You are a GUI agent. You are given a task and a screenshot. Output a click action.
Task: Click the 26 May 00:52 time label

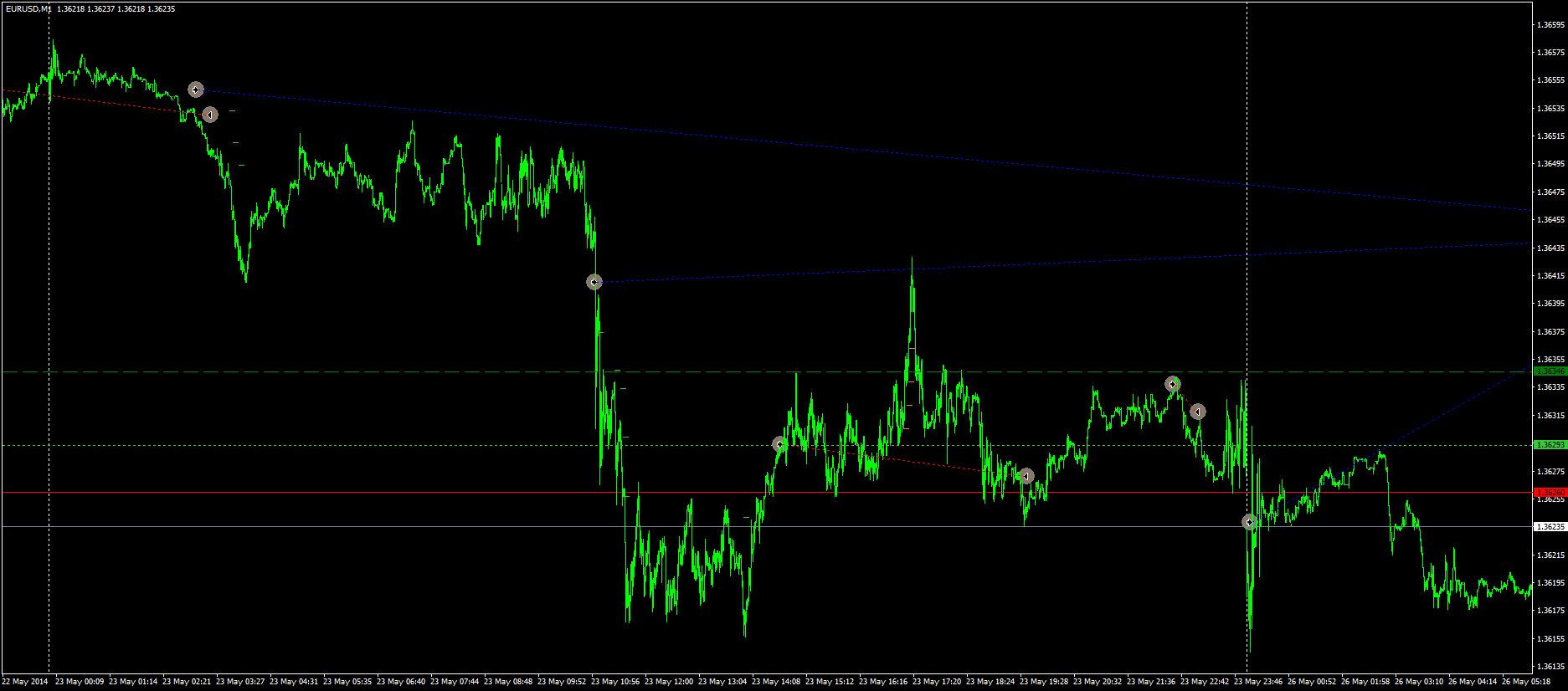1313,682
